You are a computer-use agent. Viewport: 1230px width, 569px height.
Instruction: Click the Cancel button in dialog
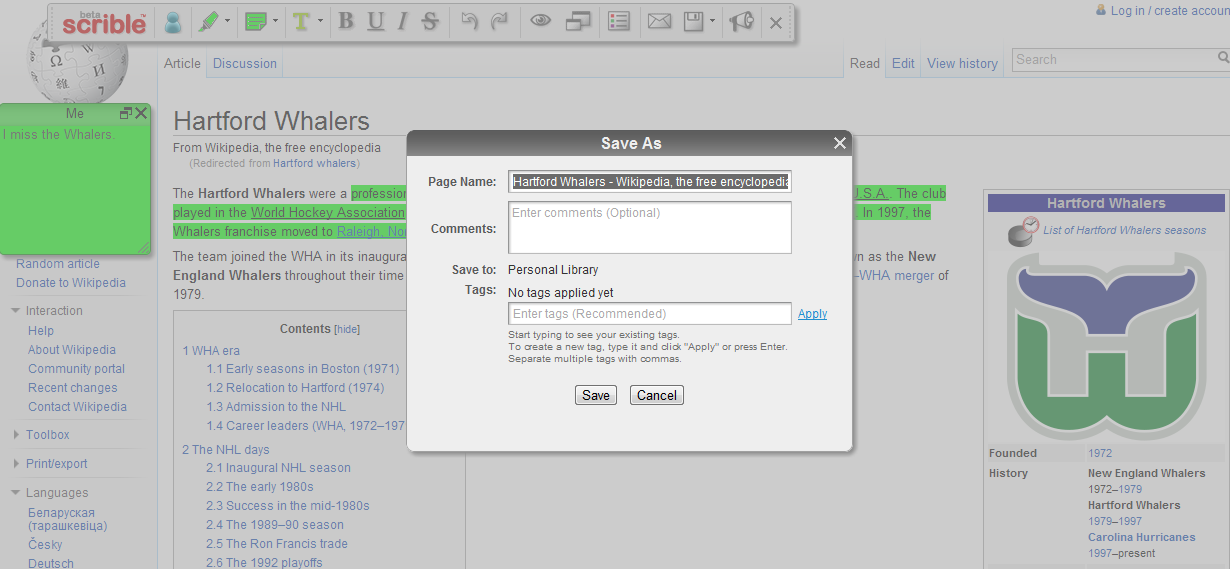pyautogui.click(x=657, y=395)
